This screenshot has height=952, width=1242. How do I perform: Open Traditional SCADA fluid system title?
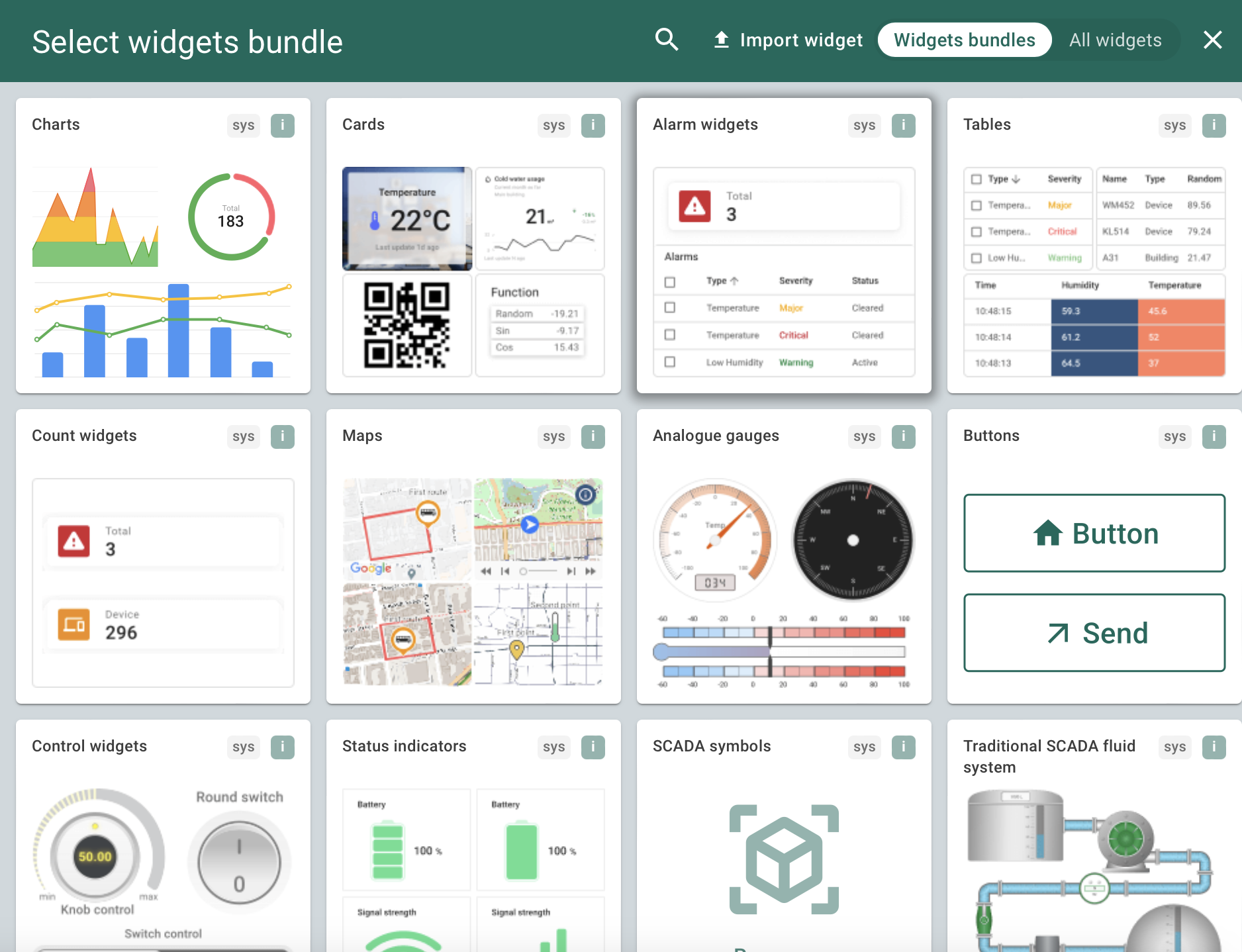(1049, 757)
